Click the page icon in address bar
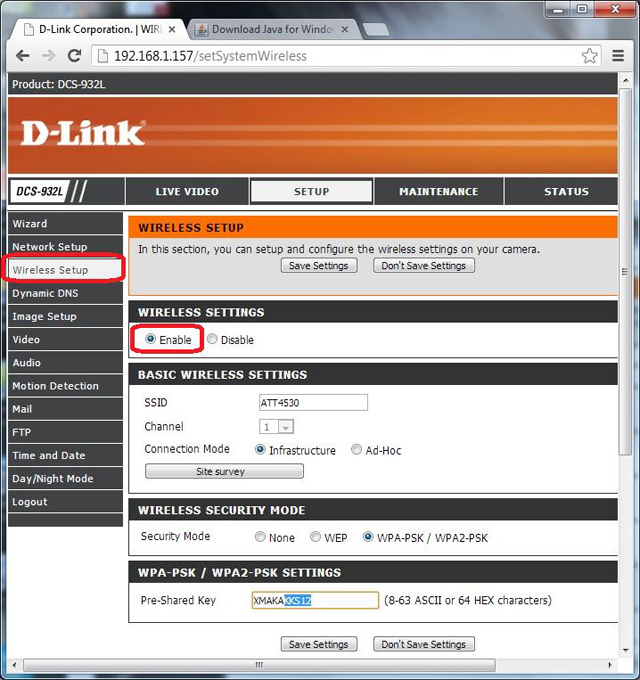 pos(103,56)
